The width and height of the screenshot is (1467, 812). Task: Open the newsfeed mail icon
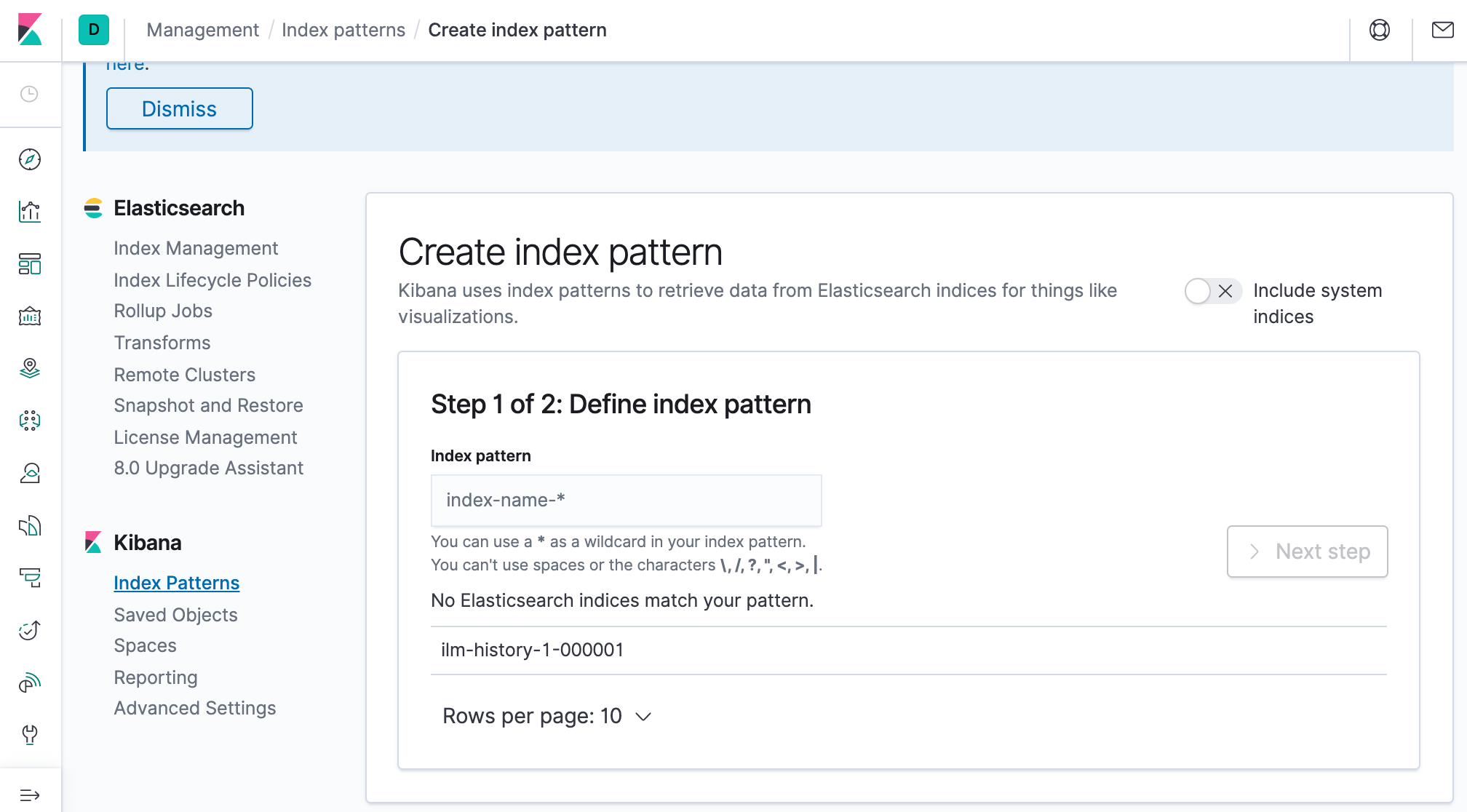(x=1442, y=30)
